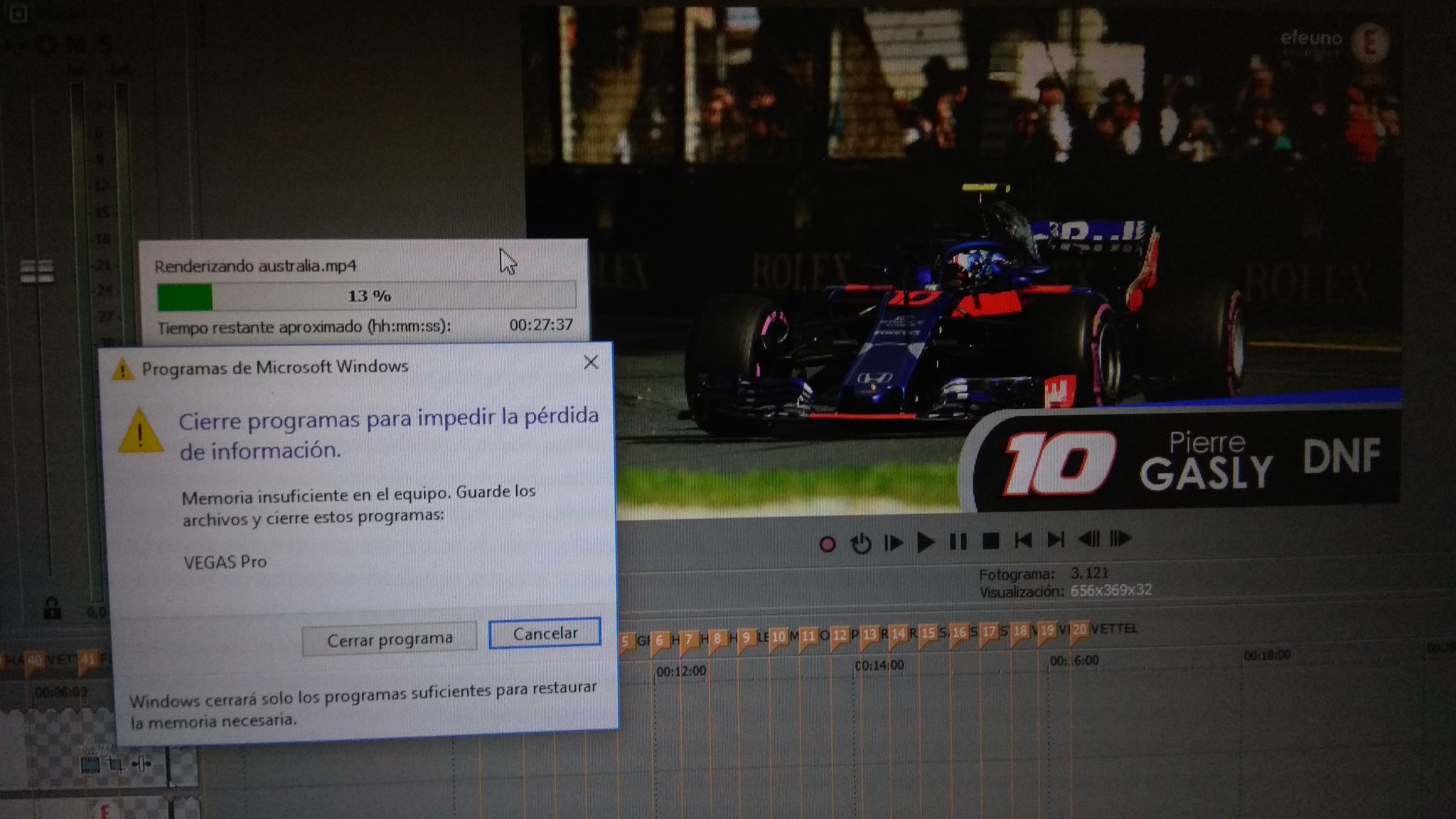Viewport: 1456px width, 819px height.
Task: Select timeline marker 9
Action: point(746,638)
